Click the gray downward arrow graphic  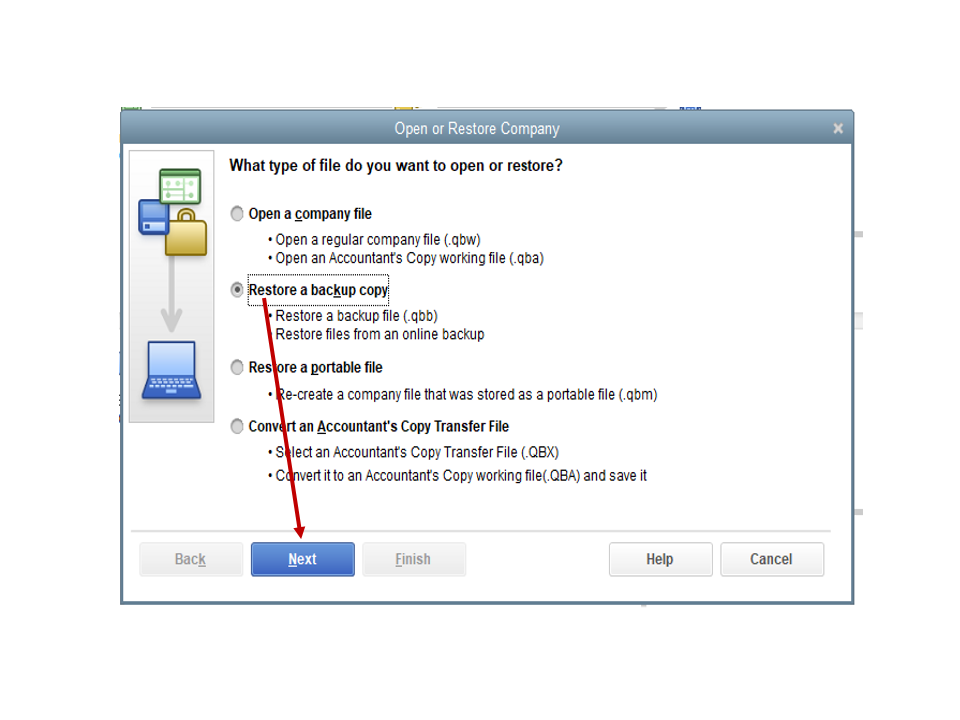click(x=171, y=294)
